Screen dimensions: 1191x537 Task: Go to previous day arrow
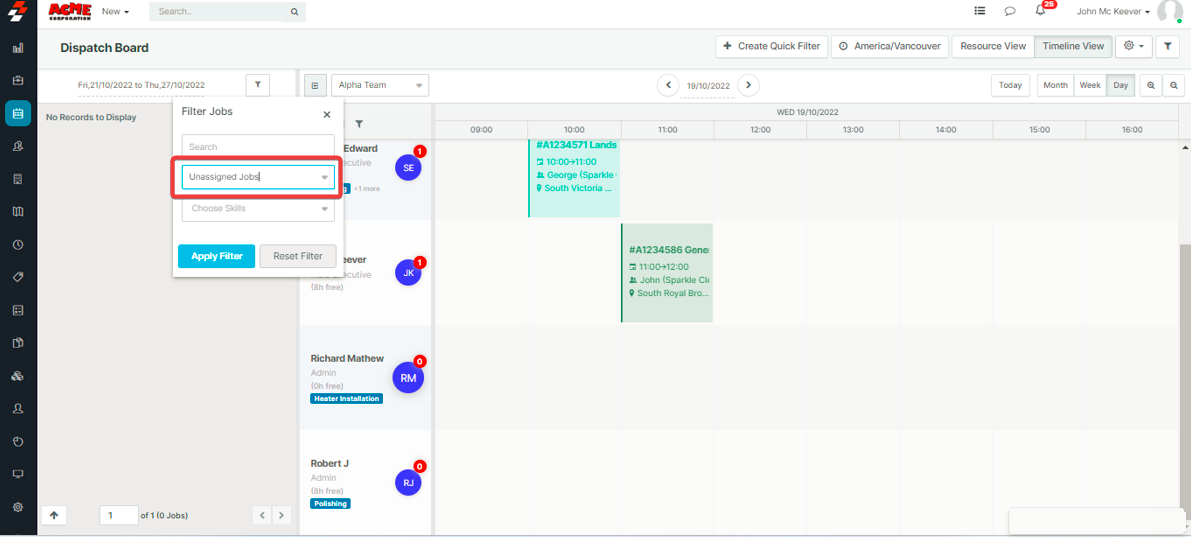[x=668, y=85]
